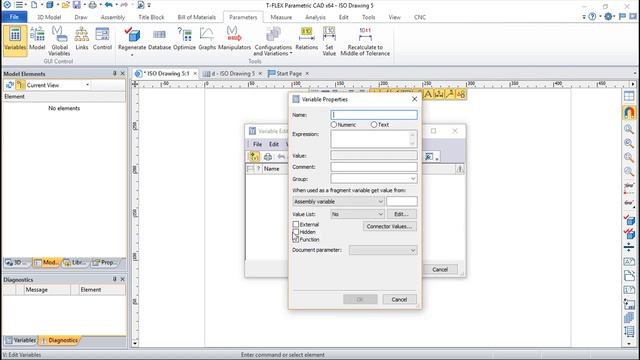Click the new variable icon in Variable Editor toolbar
Screen dimensions: 640x360
[254, 156]
